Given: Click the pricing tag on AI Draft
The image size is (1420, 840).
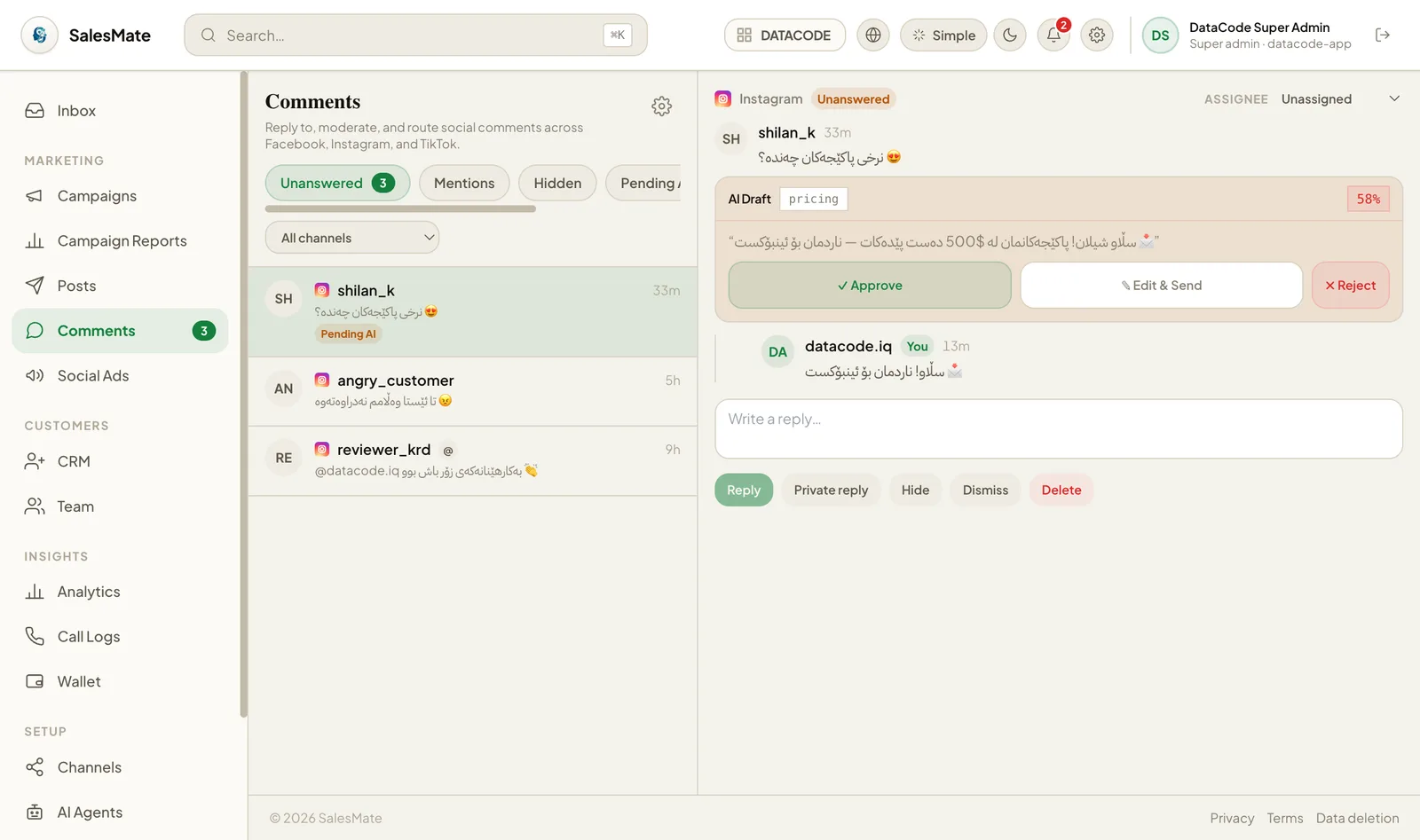Looking at the screenshot, I should [x=814, y=200].
